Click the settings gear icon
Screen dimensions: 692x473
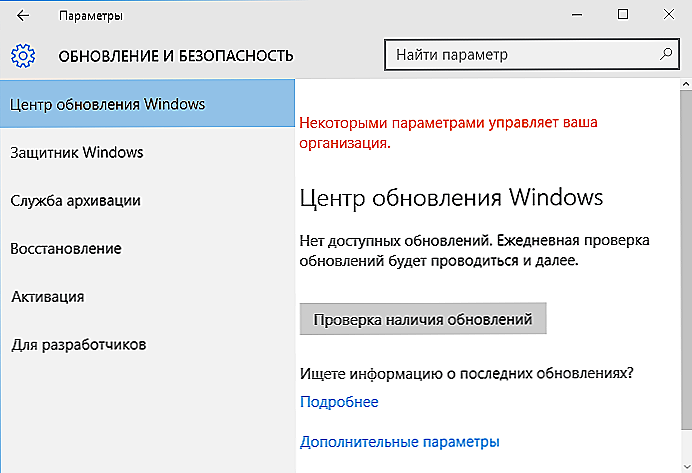23,56
